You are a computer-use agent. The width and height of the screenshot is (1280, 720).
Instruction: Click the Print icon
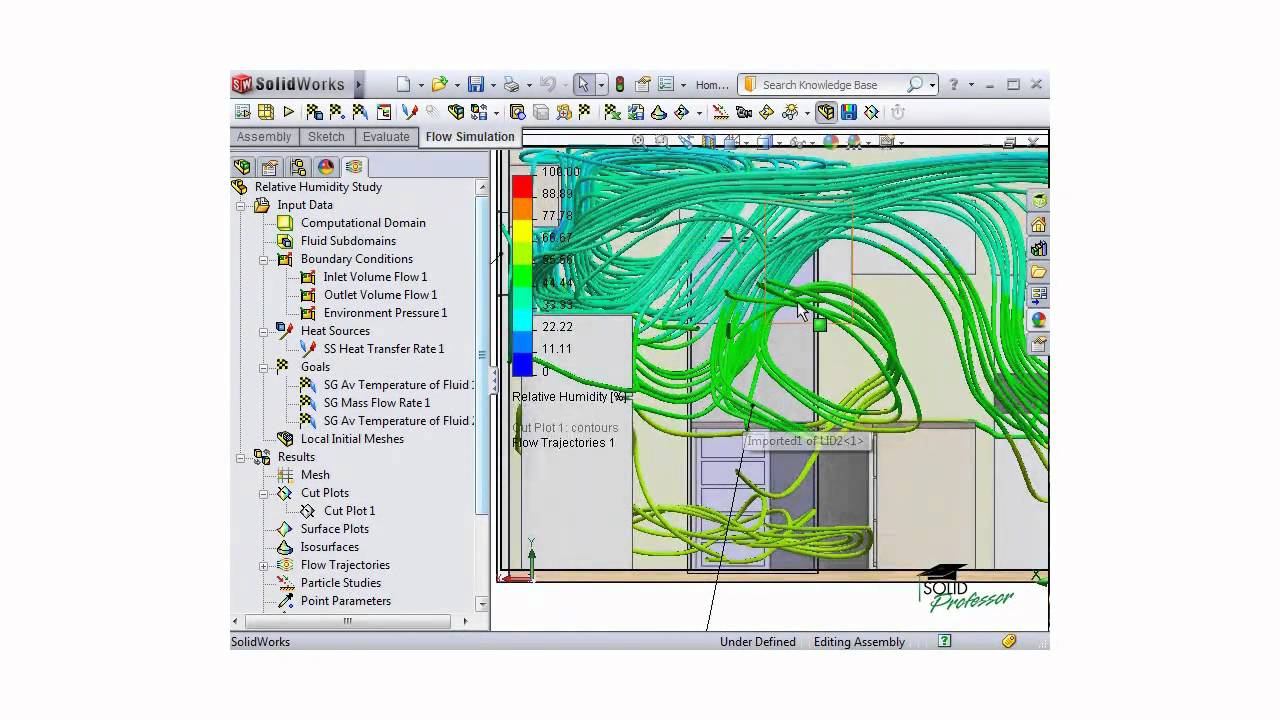point(511,85)
